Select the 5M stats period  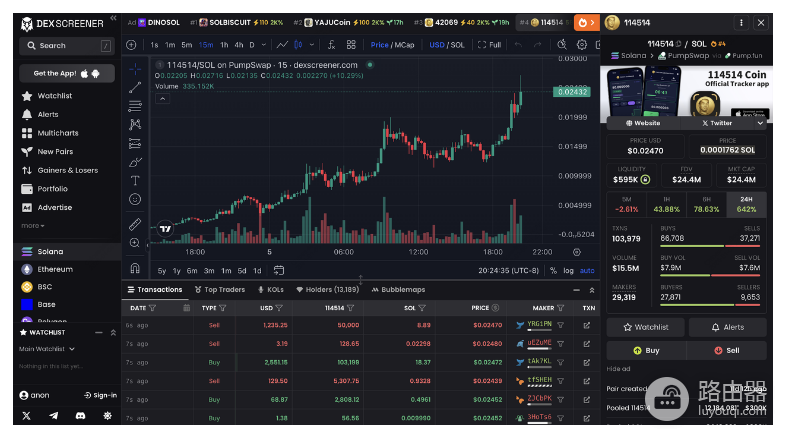(x=626, y=204)
